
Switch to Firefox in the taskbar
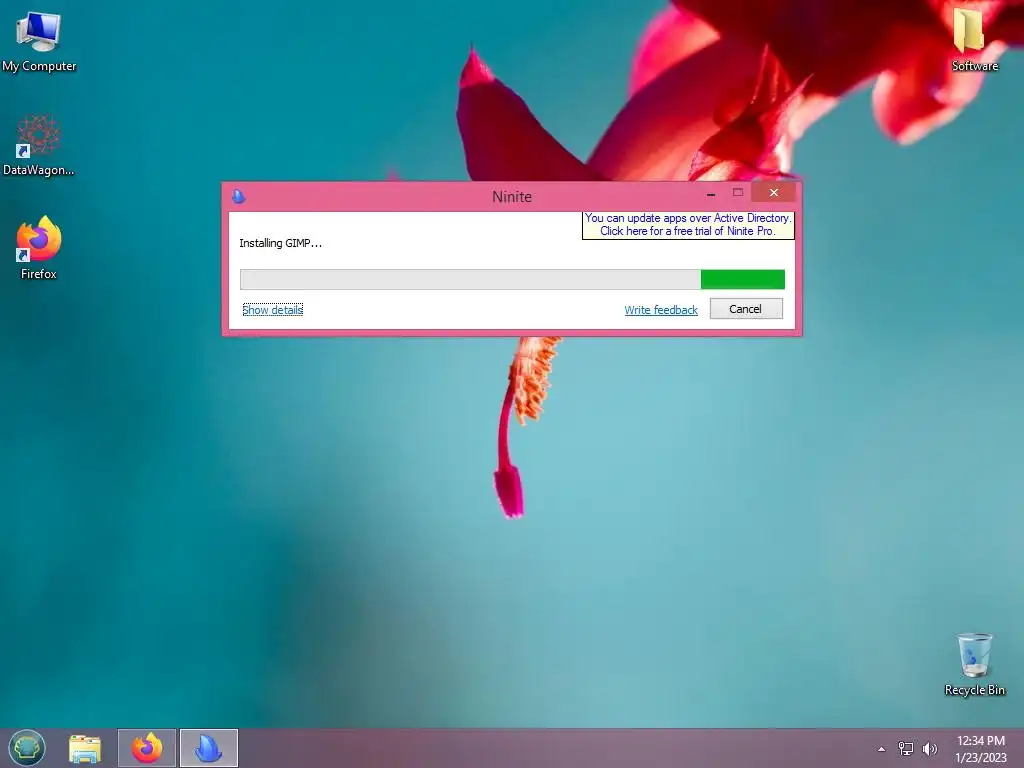tap(147, 748)
